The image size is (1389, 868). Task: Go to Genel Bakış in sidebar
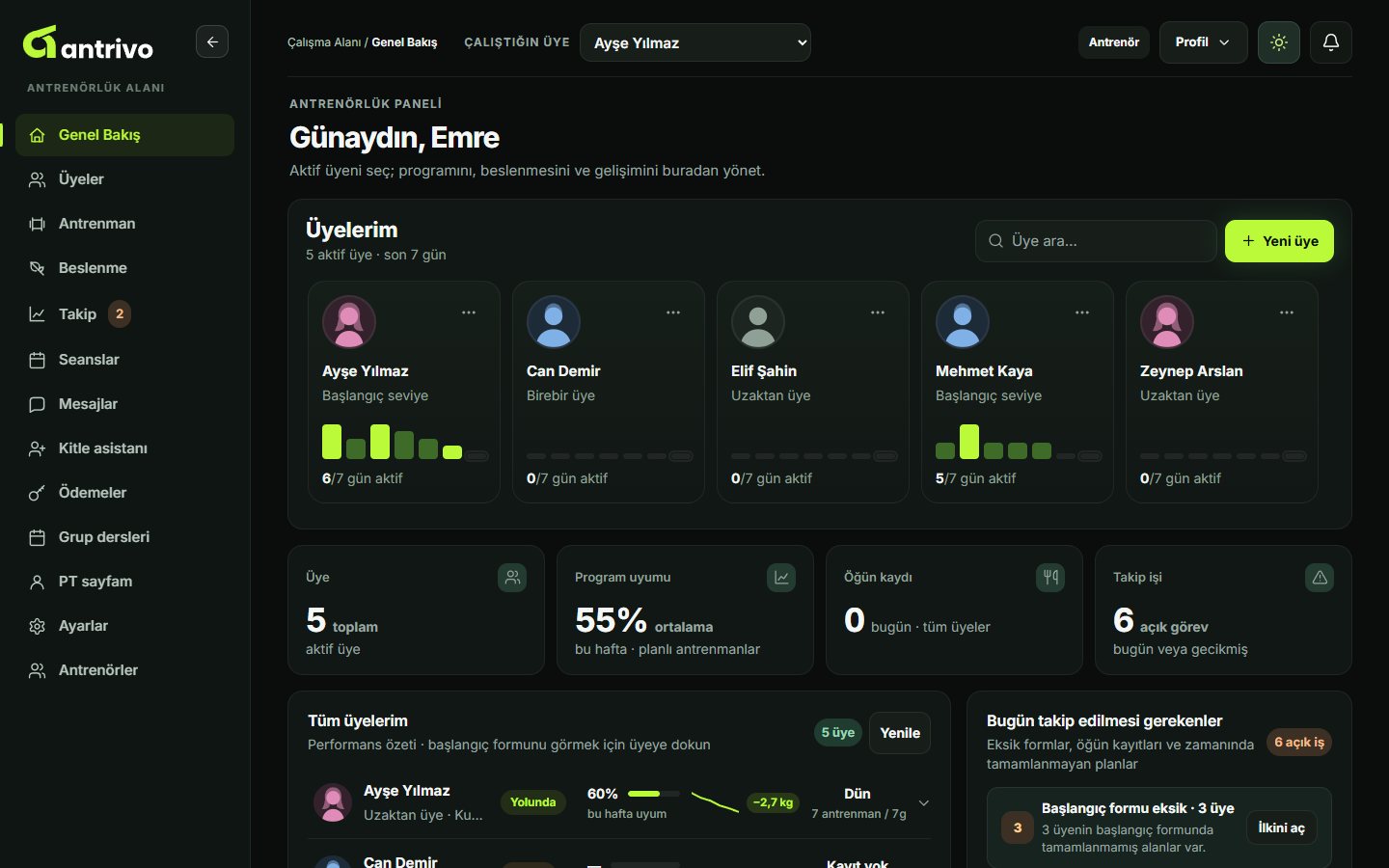[x=124, y=135]
